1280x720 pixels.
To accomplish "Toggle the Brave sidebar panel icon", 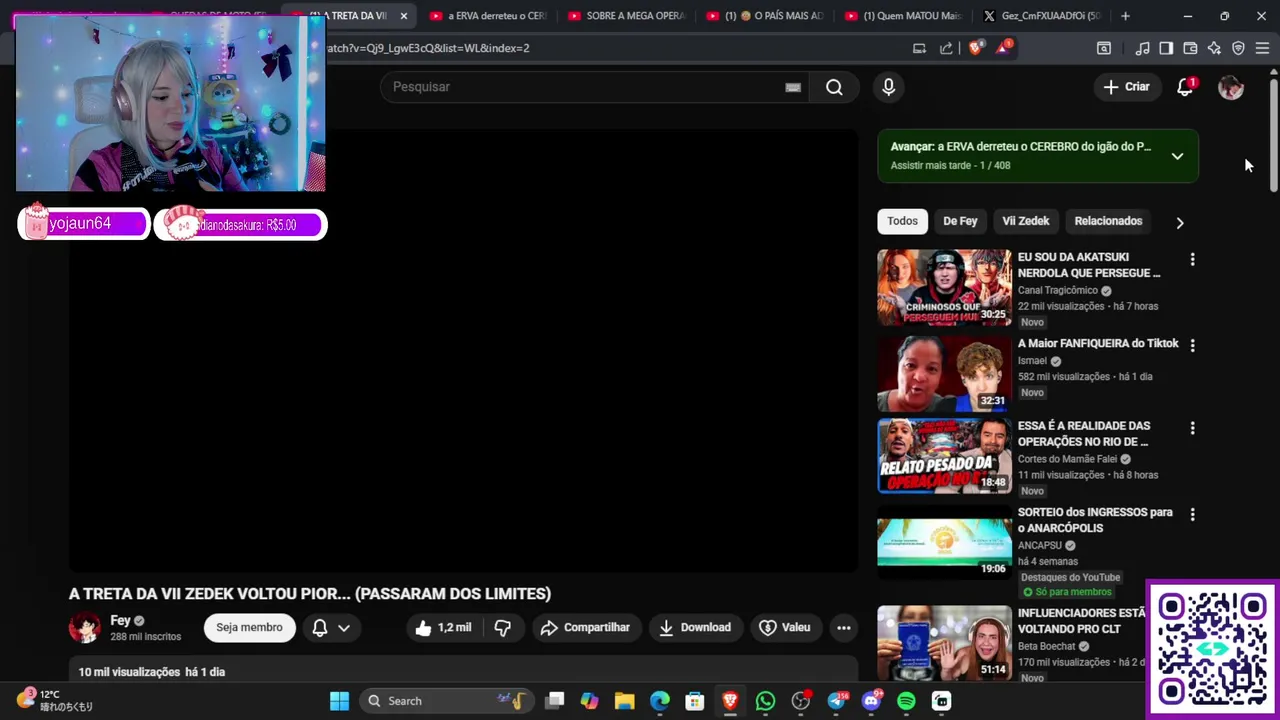I will [1166, 48].
